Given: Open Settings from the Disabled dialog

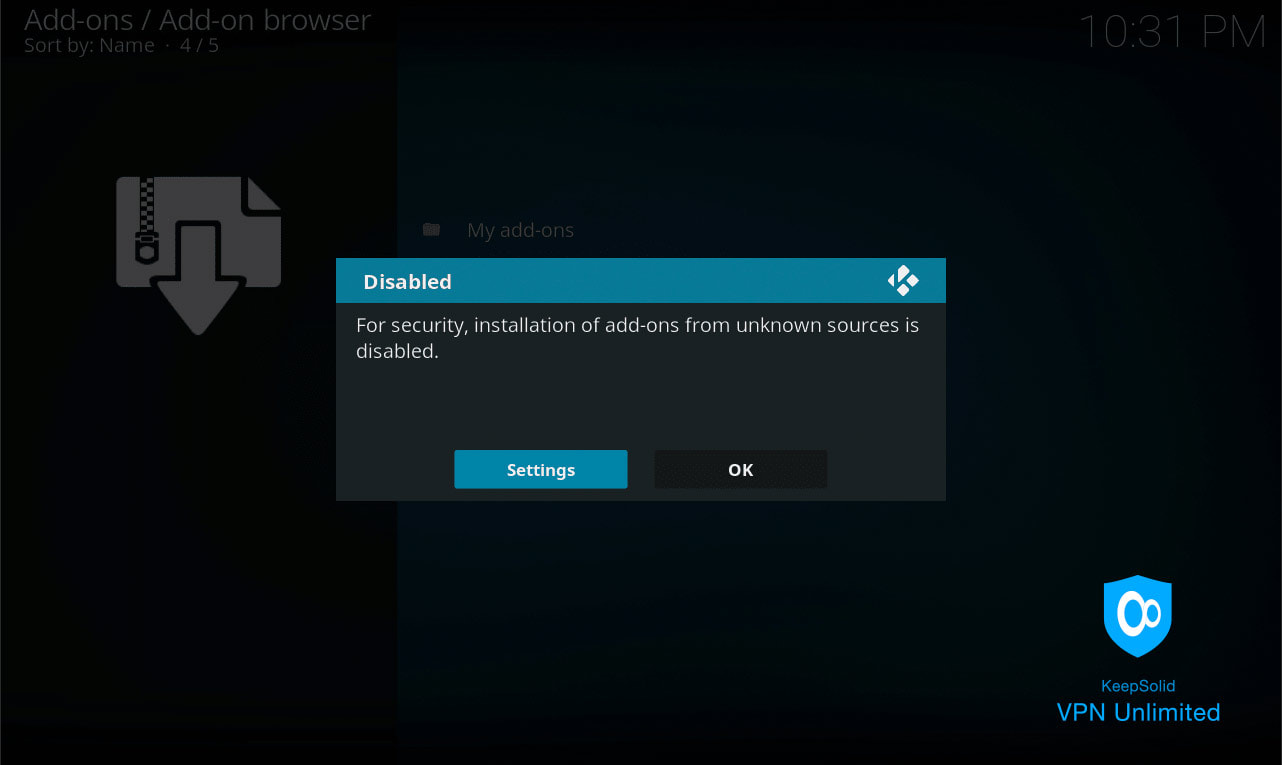Looking at the screenshot, I should 540,469.
